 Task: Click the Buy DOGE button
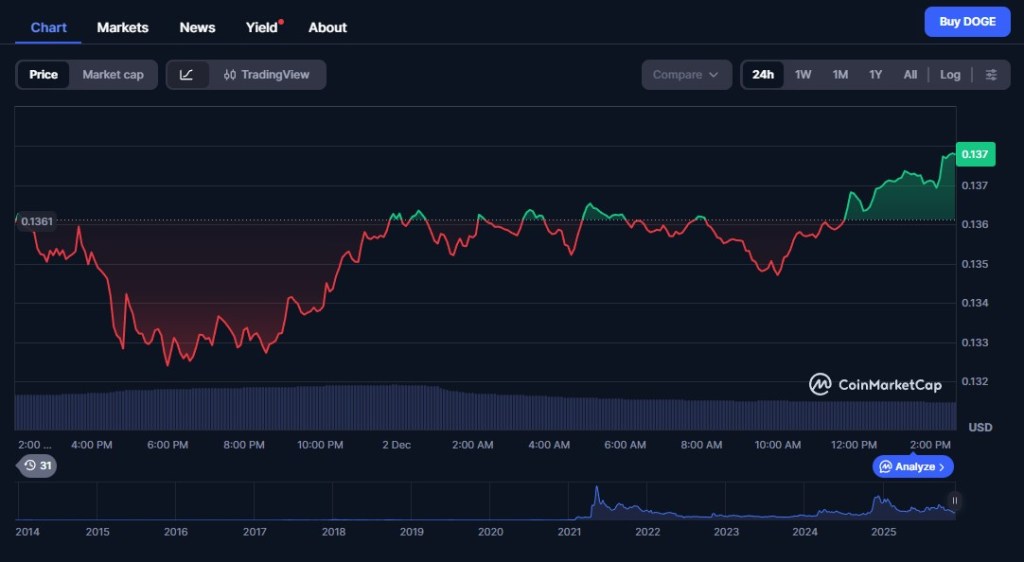click(x=967, y=22)
